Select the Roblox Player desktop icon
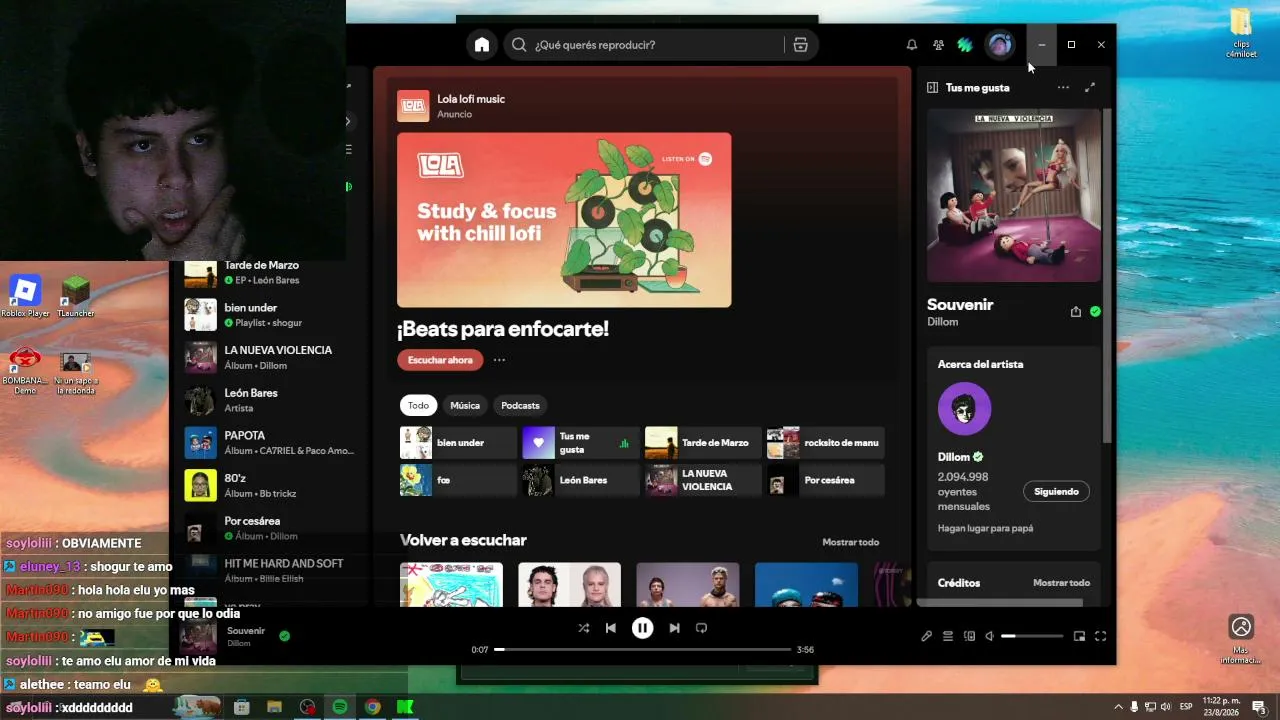Viewport: 1280px width, 720px height. tap(25, 297)
